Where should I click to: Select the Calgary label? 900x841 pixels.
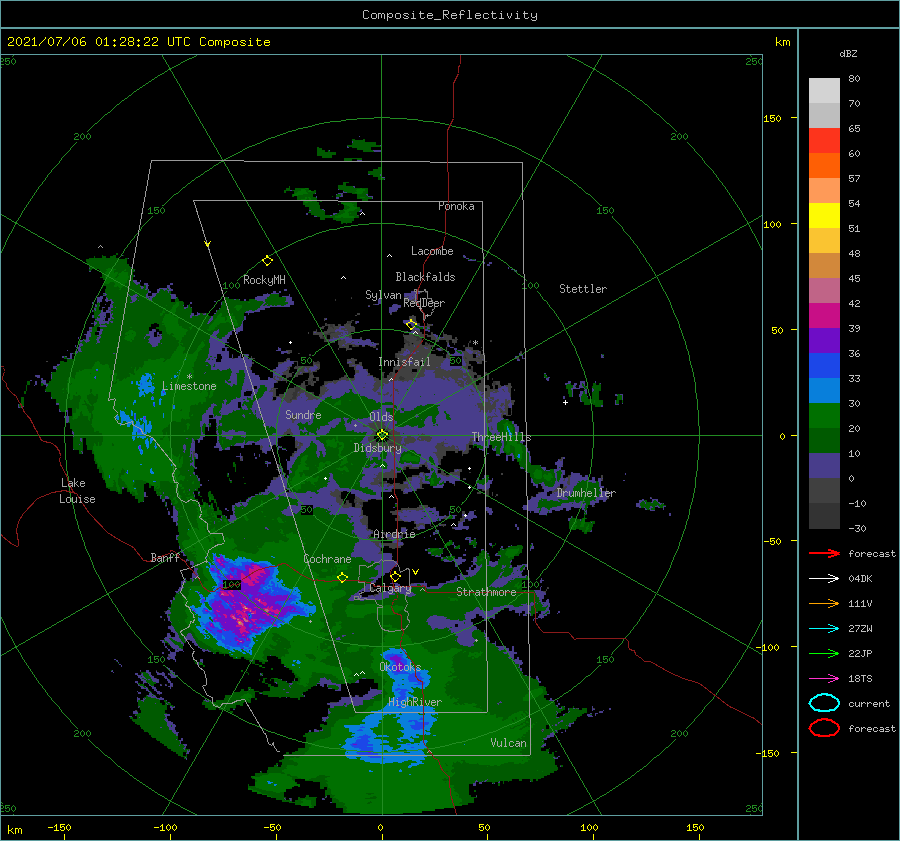click(x=390, y=588)
